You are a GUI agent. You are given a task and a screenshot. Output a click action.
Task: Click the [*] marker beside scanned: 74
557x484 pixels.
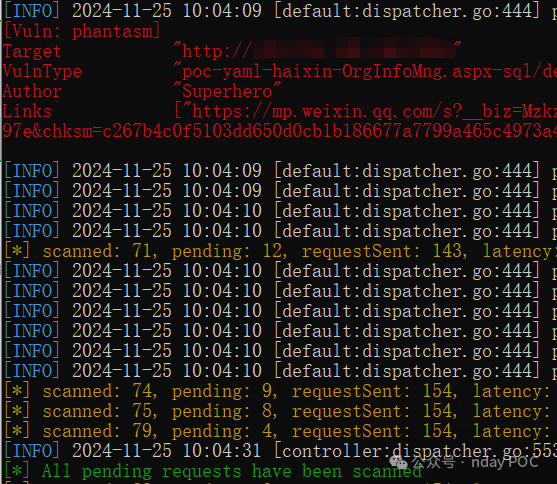[x=17, y=391]
